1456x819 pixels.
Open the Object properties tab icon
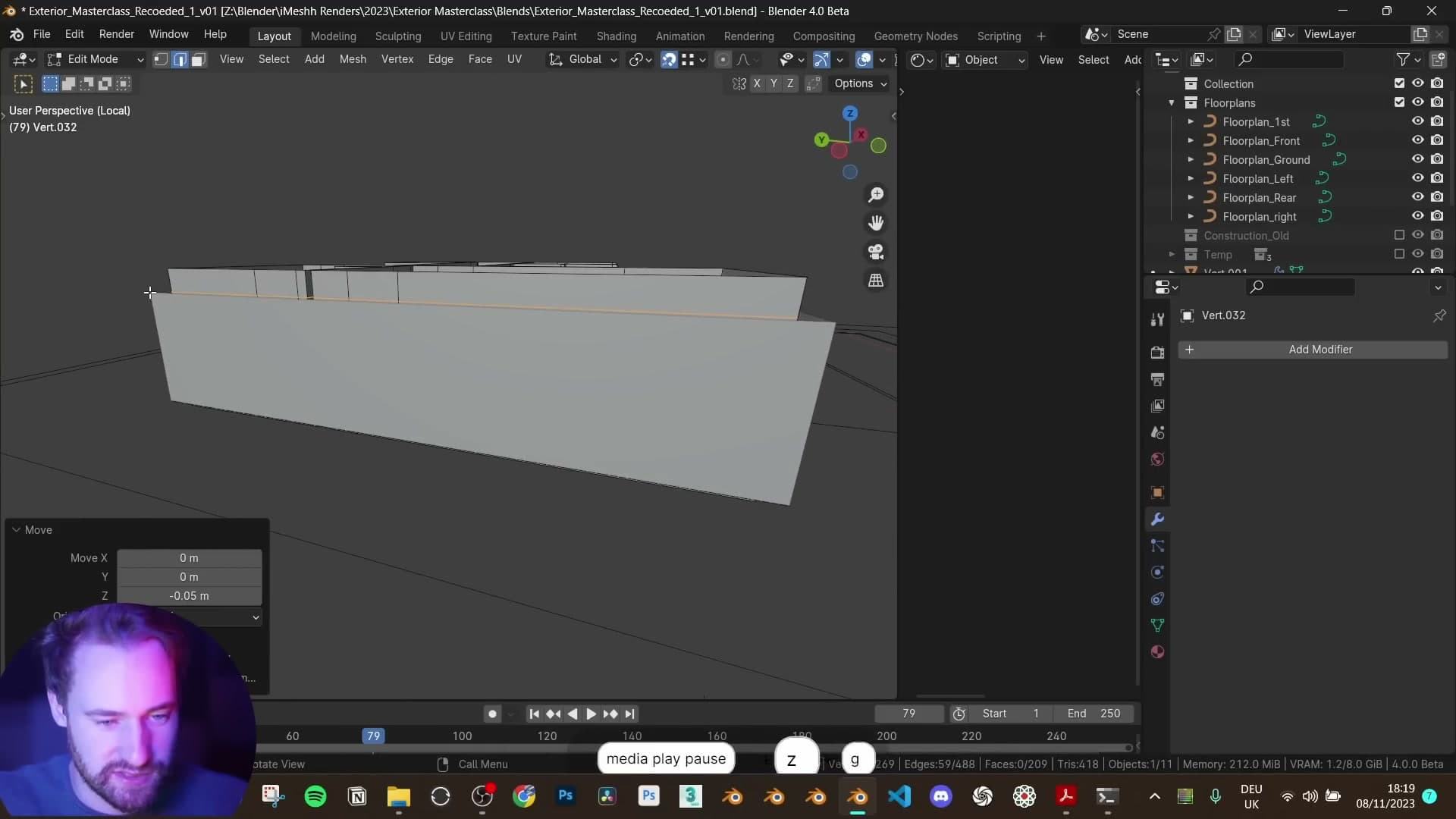pyautogui.click(x=1157, y=493)
